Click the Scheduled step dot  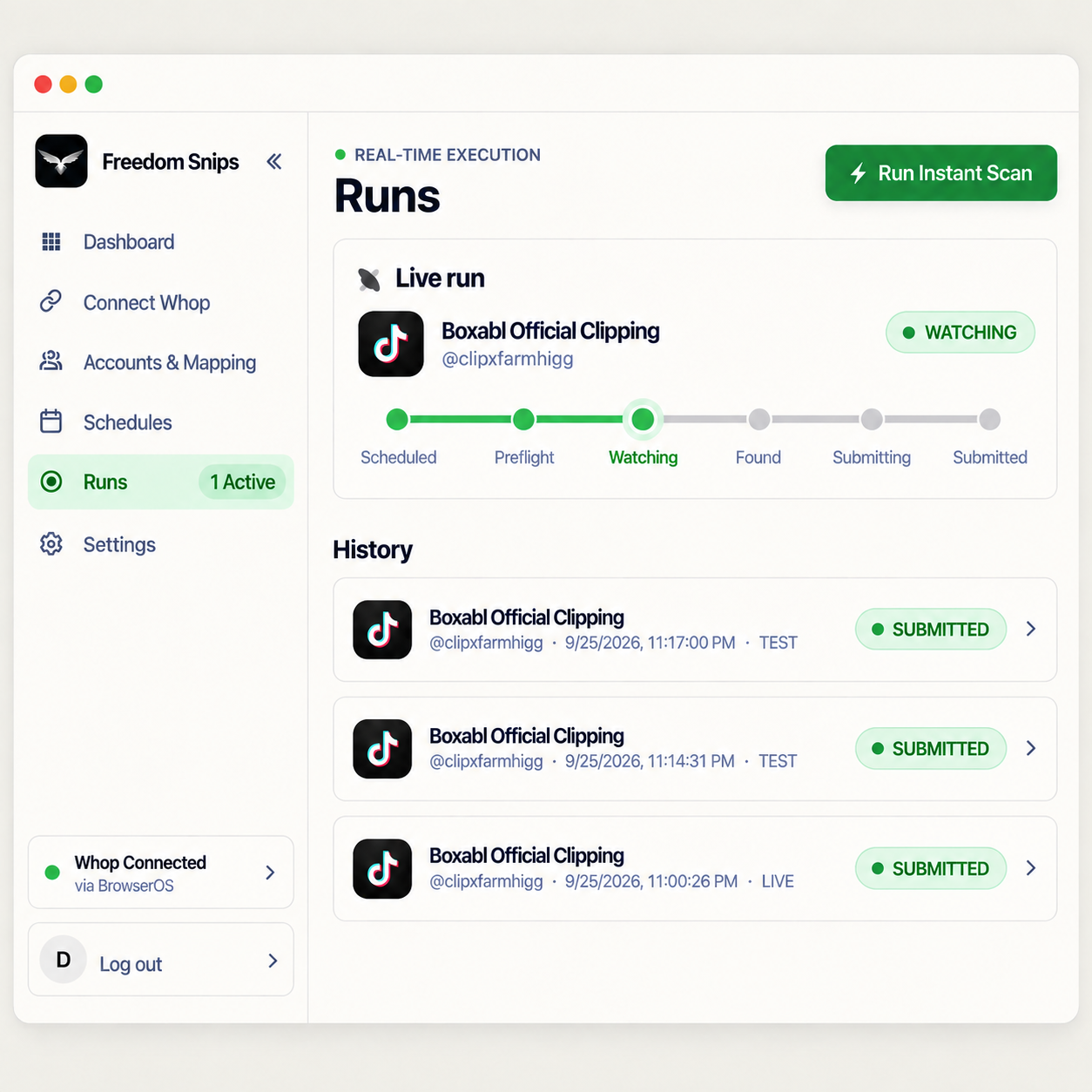pyautogui.click(x=397, y=420)
